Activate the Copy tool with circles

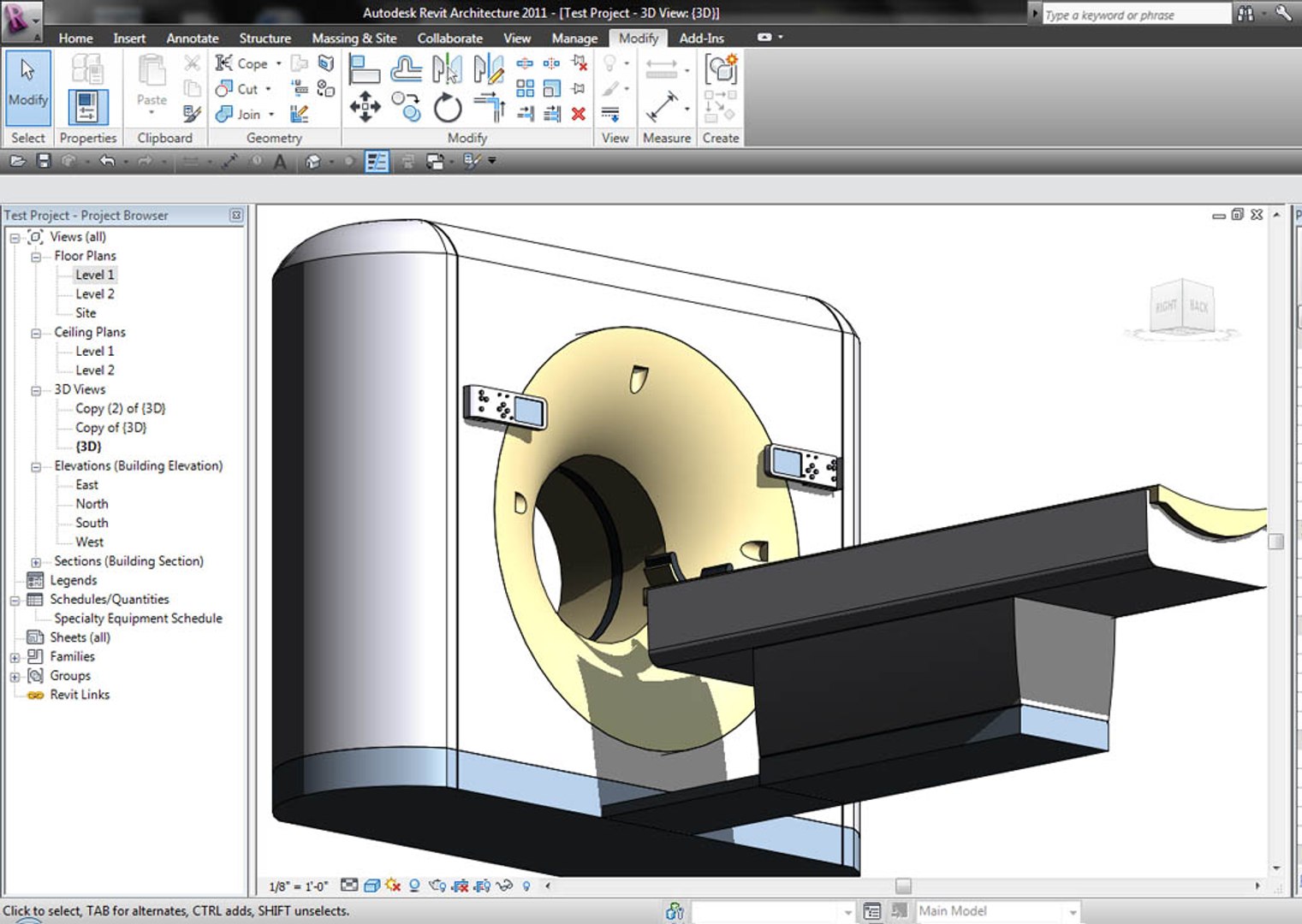pos(406,107)
